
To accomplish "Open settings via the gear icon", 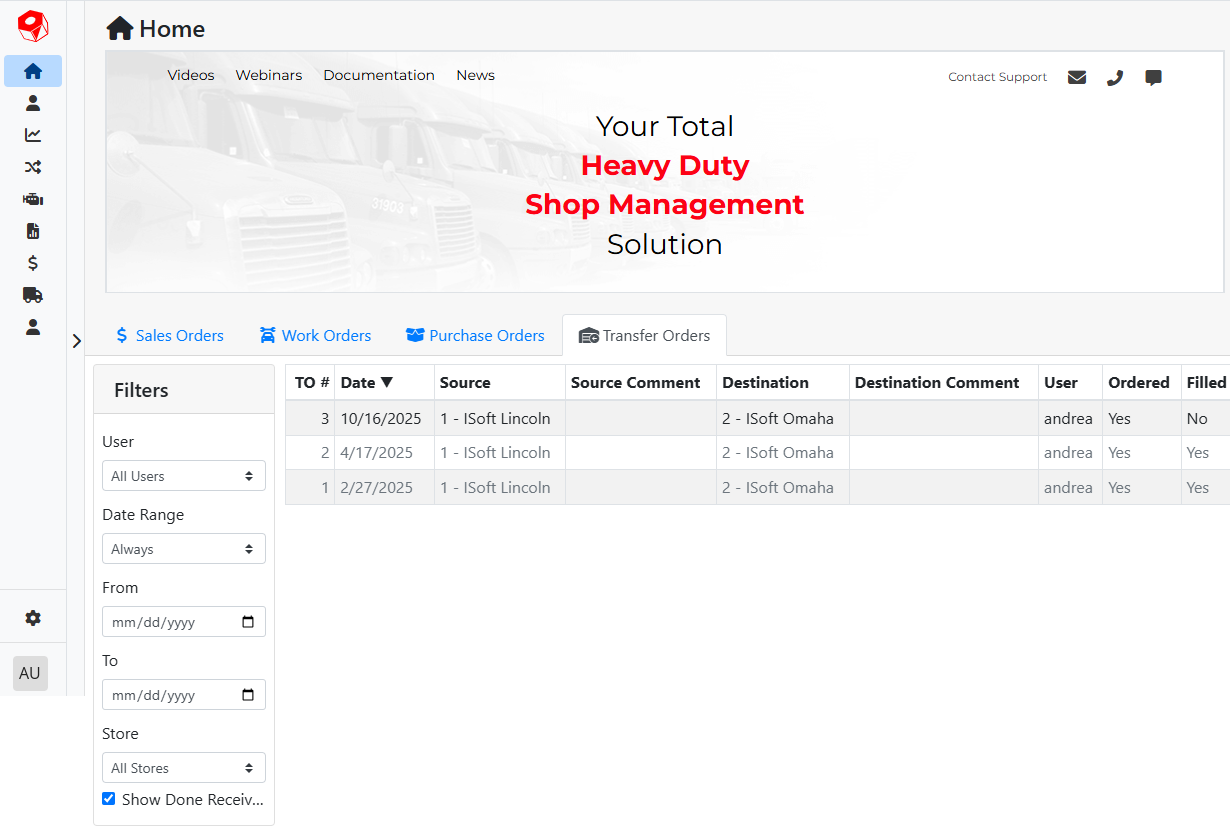I will coord(33,618).
